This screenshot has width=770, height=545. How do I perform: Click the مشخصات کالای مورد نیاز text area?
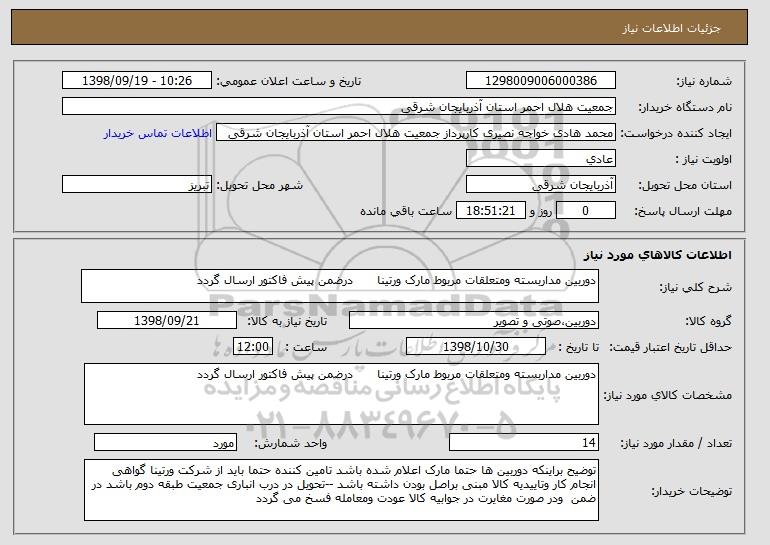341,394
